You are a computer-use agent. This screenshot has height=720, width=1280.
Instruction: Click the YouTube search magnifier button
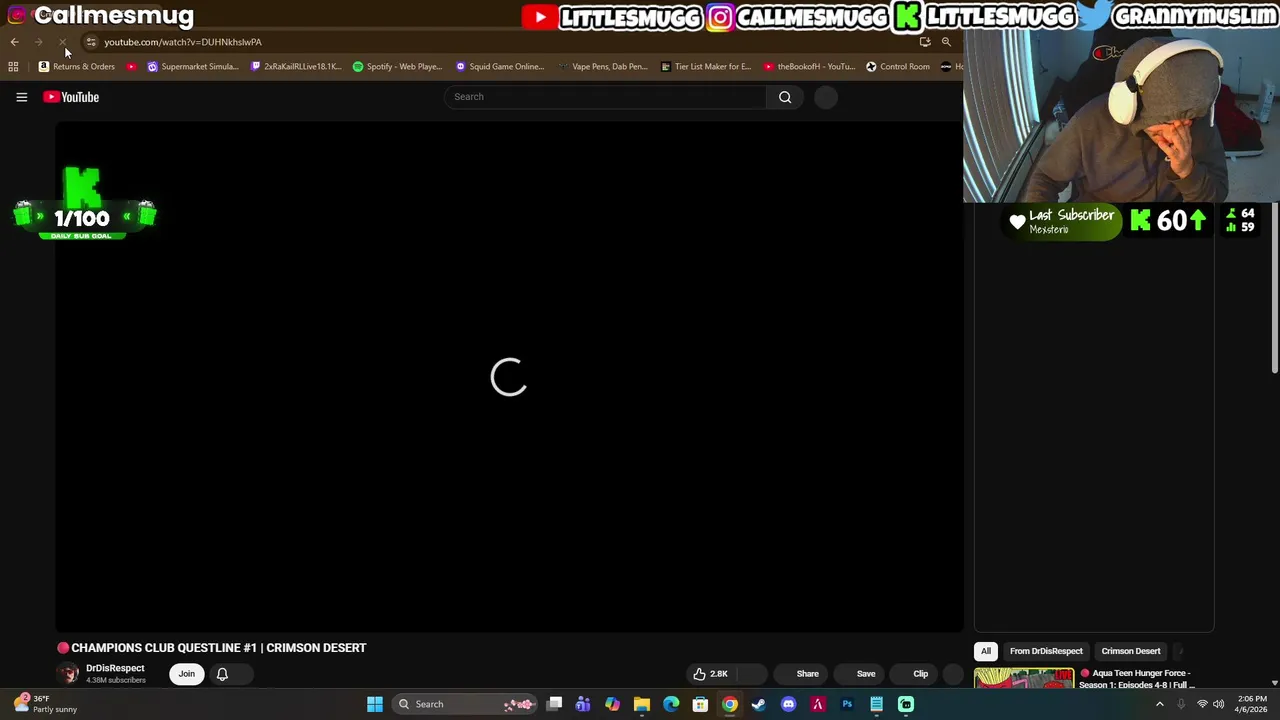(785, 97)
